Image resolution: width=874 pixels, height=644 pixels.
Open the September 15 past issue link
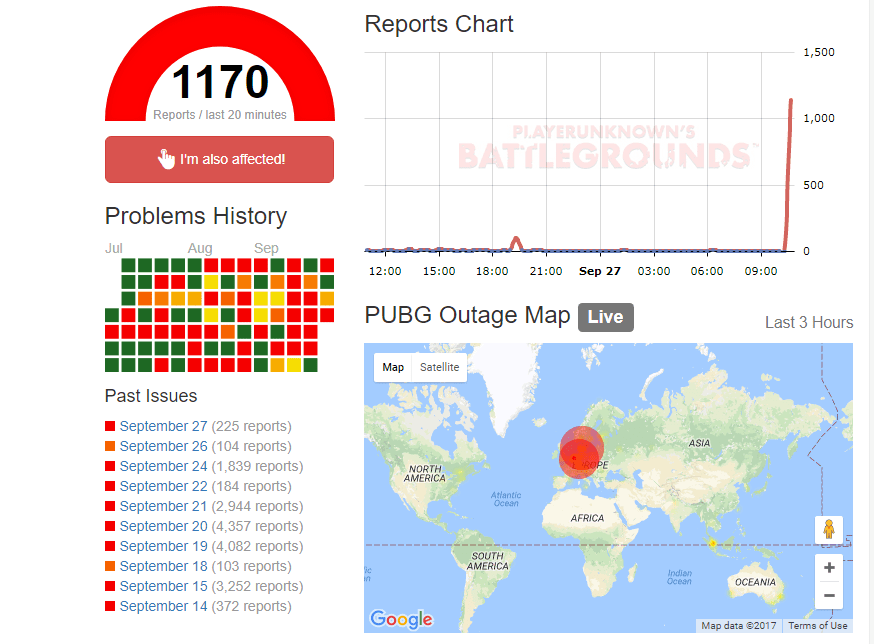163,586
